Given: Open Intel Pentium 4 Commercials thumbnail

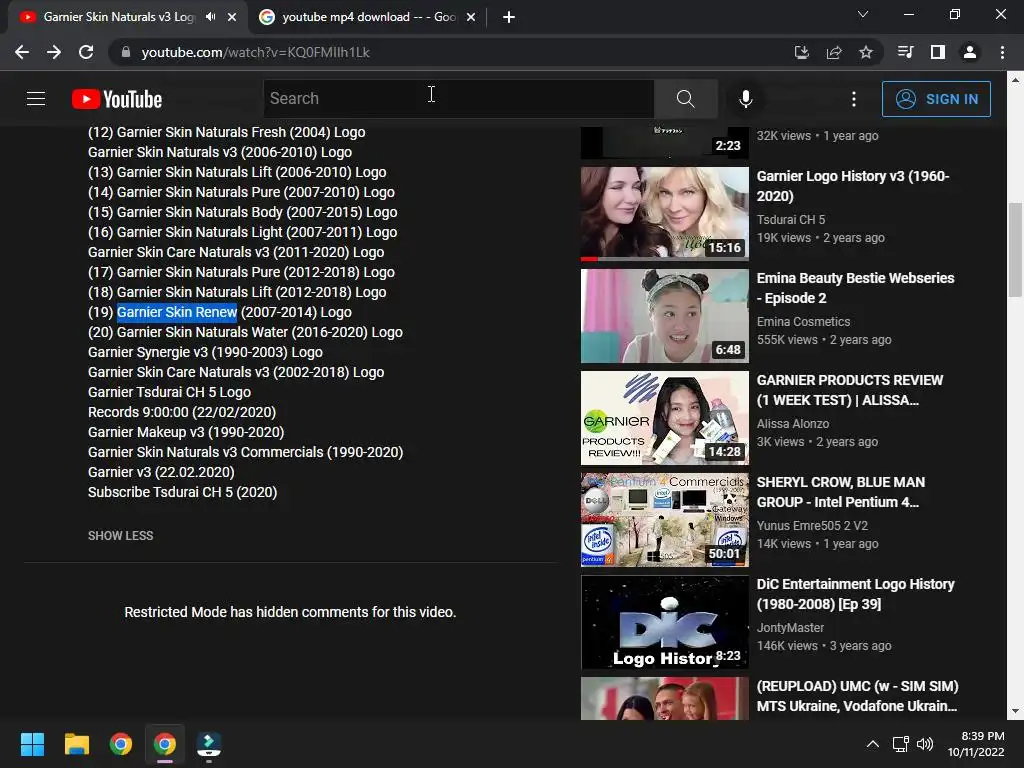Looking at the screenshot, I should (665, 520).
